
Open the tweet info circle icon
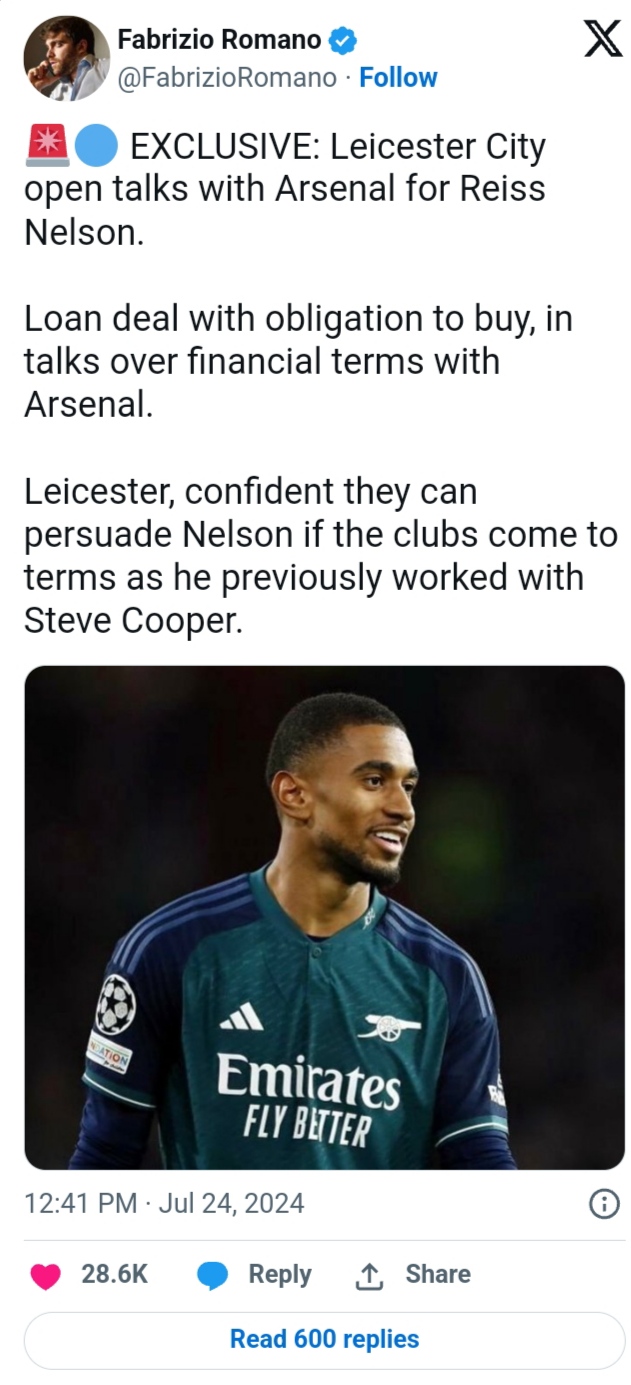pyautogui.click(x=604, y=1205)
